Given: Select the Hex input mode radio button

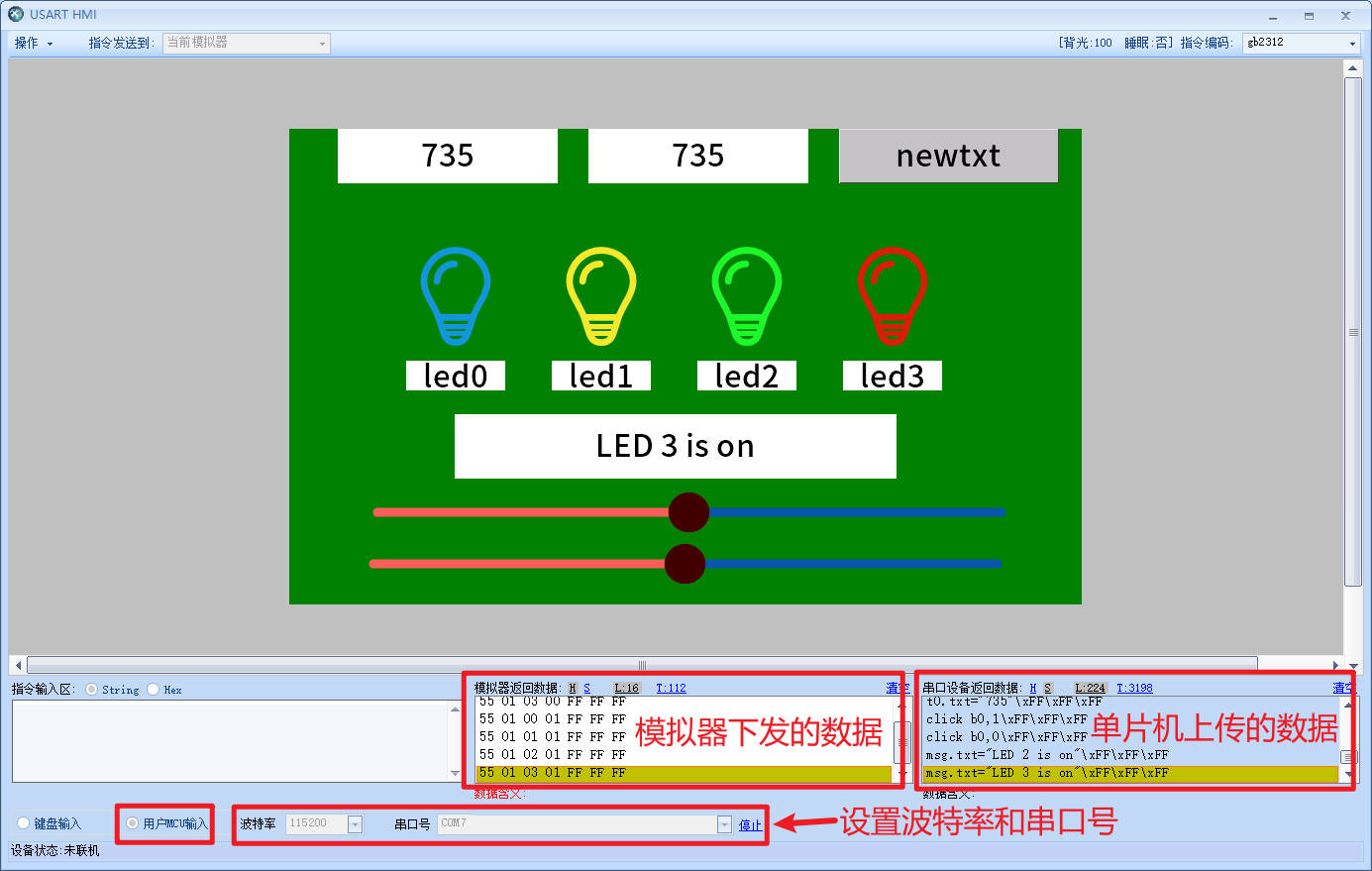Looking at the screenshot, I should pos(154,690).
